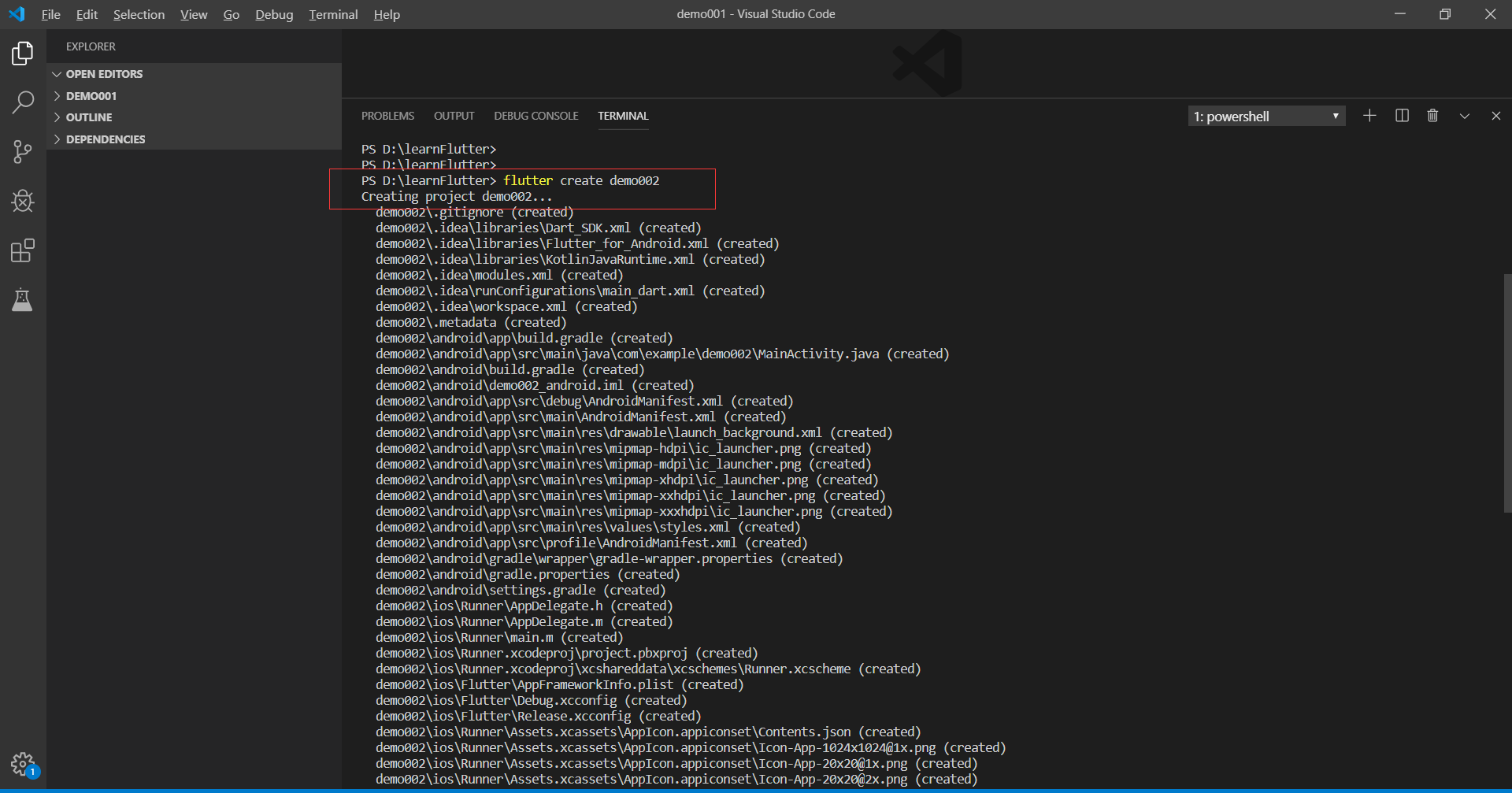Click the demo002\ios\Runner\main.m (created) line
The width and height of the screenshot is (1512, 793).
[499, 637]
